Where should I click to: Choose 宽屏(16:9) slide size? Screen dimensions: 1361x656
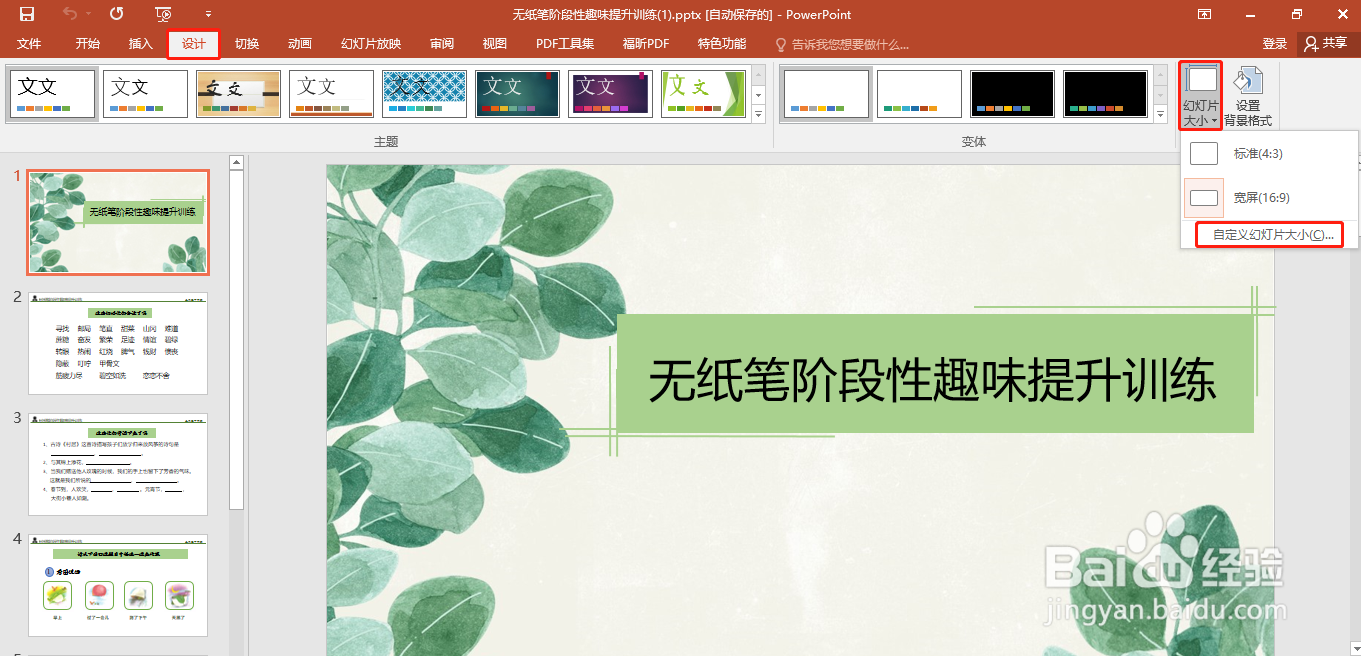(x=1270, y=198)
